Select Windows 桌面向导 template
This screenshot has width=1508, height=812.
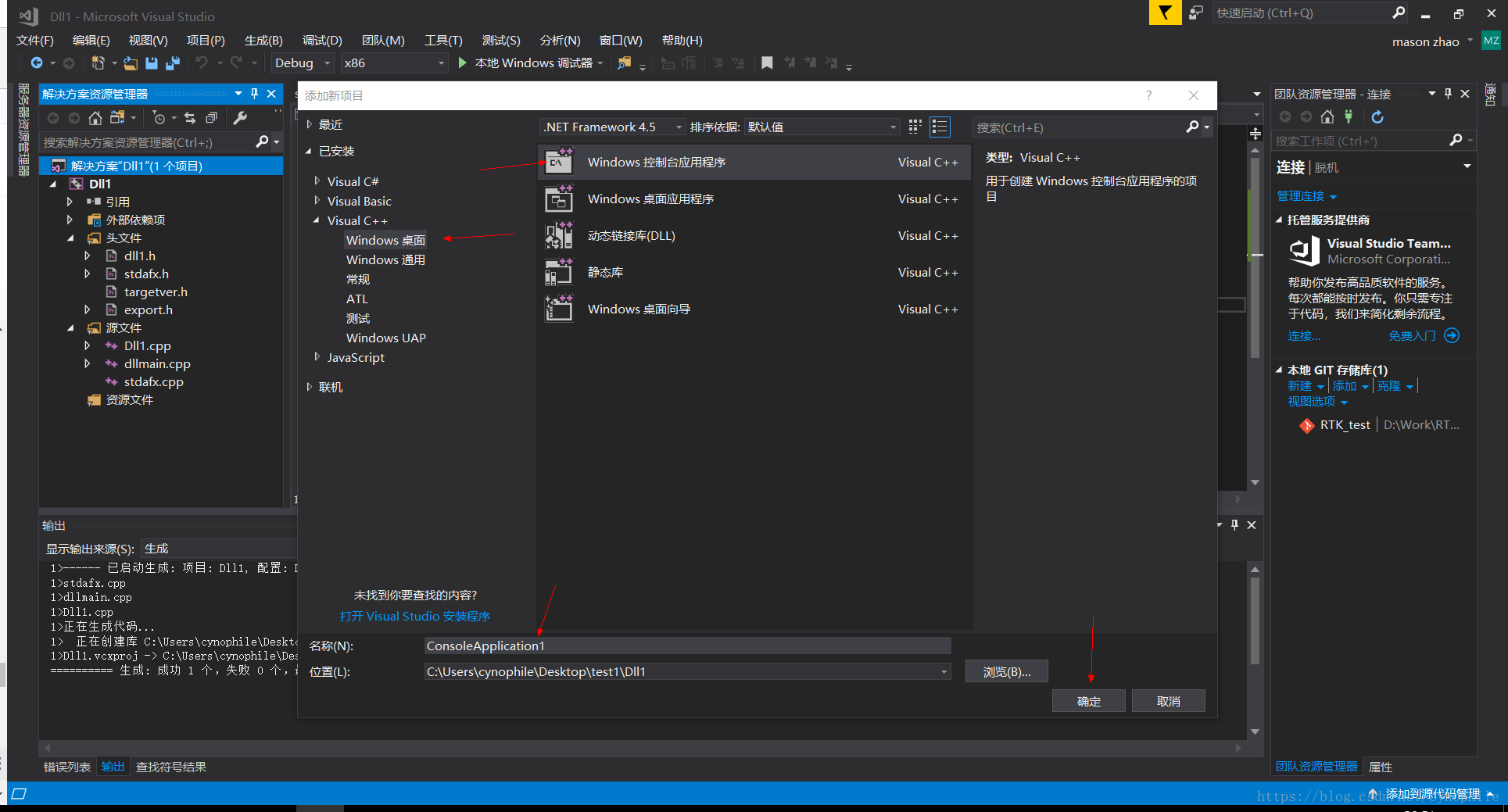[754, 309]
